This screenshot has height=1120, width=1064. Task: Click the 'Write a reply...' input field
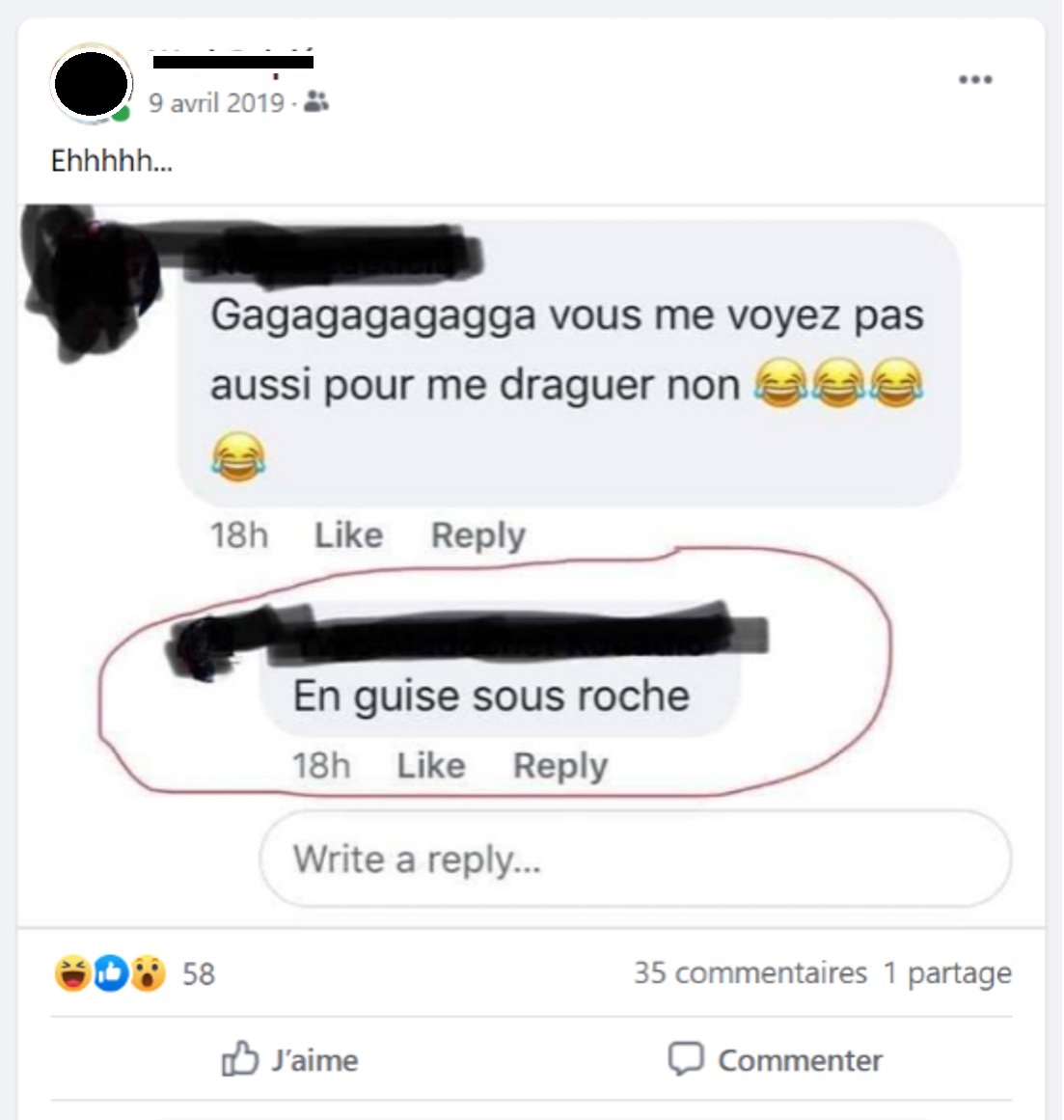(636, 859)
